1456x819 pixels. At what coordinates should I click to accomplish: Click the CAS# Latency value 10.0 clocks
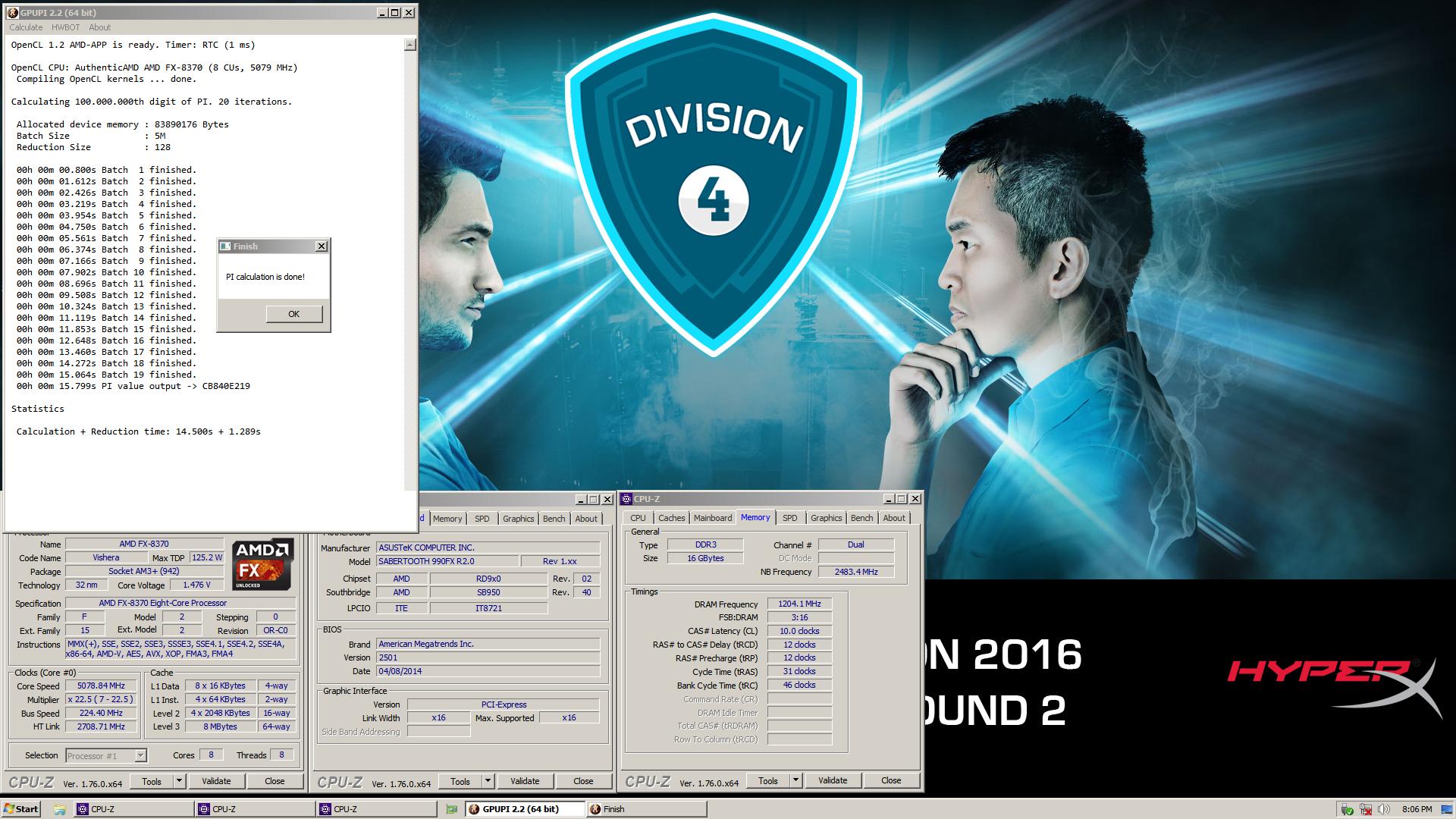click(x=799, y=631)
